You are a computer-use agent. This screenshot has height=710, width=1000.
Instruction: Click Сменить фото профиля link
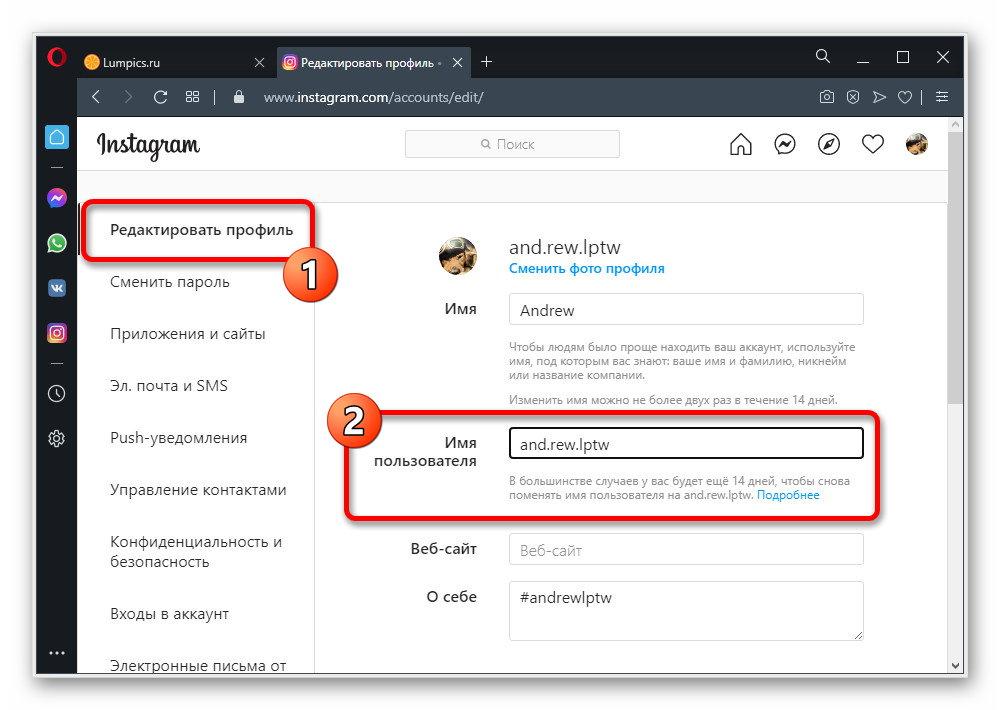pos(586,268)
